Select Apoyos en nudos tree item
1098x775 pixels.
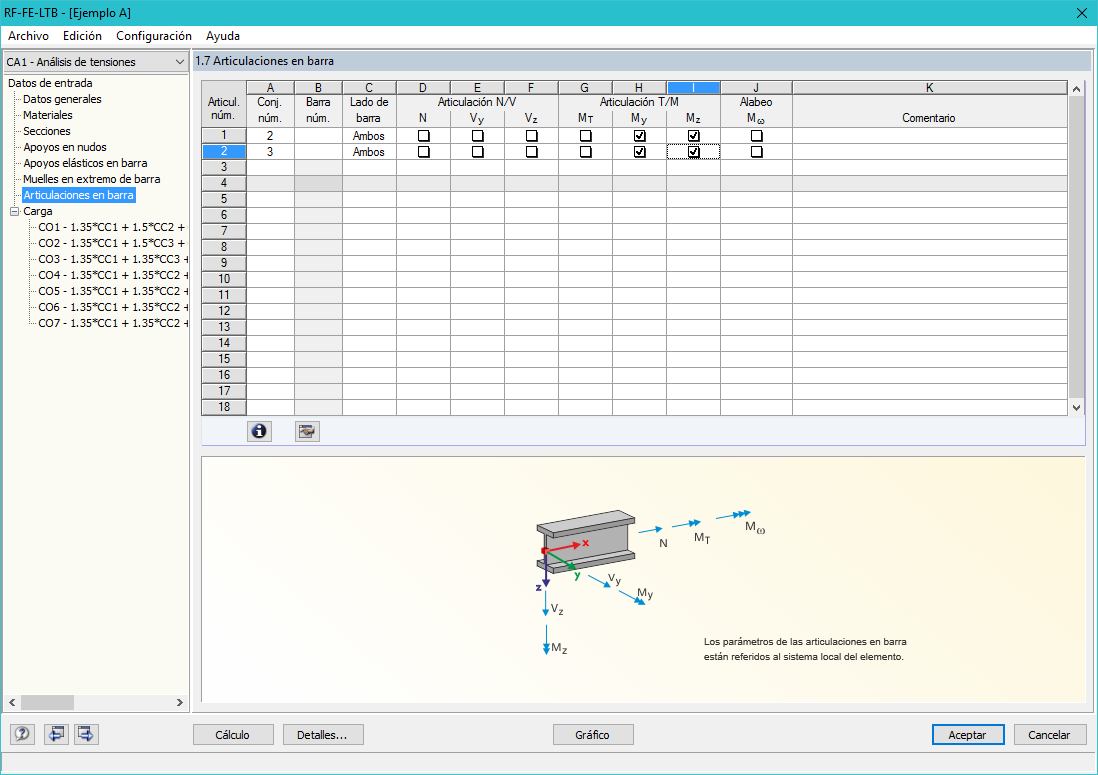click(x=65, y=147)
